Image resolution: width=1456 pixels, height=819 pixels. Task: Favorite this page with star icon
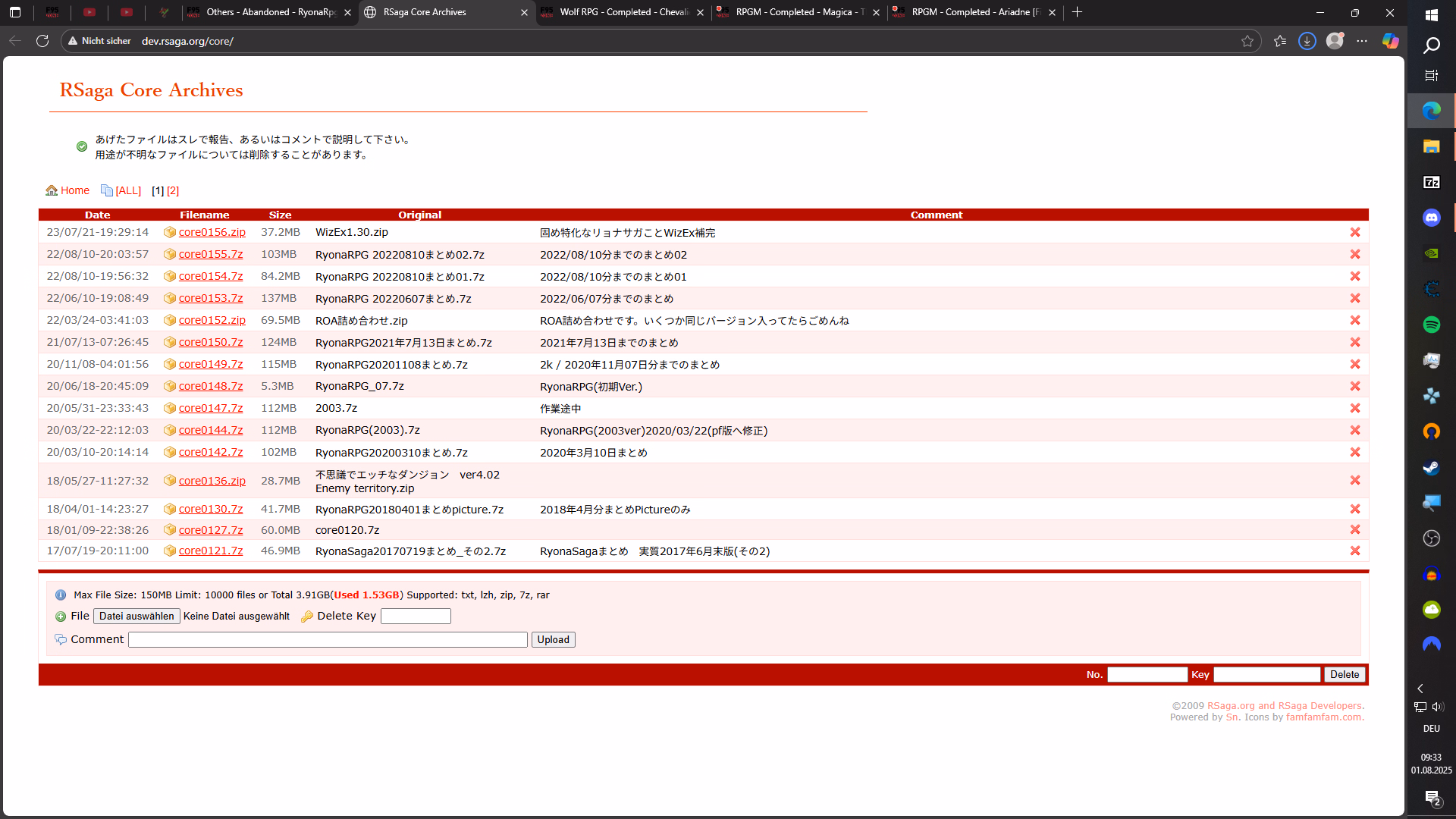1247,41
